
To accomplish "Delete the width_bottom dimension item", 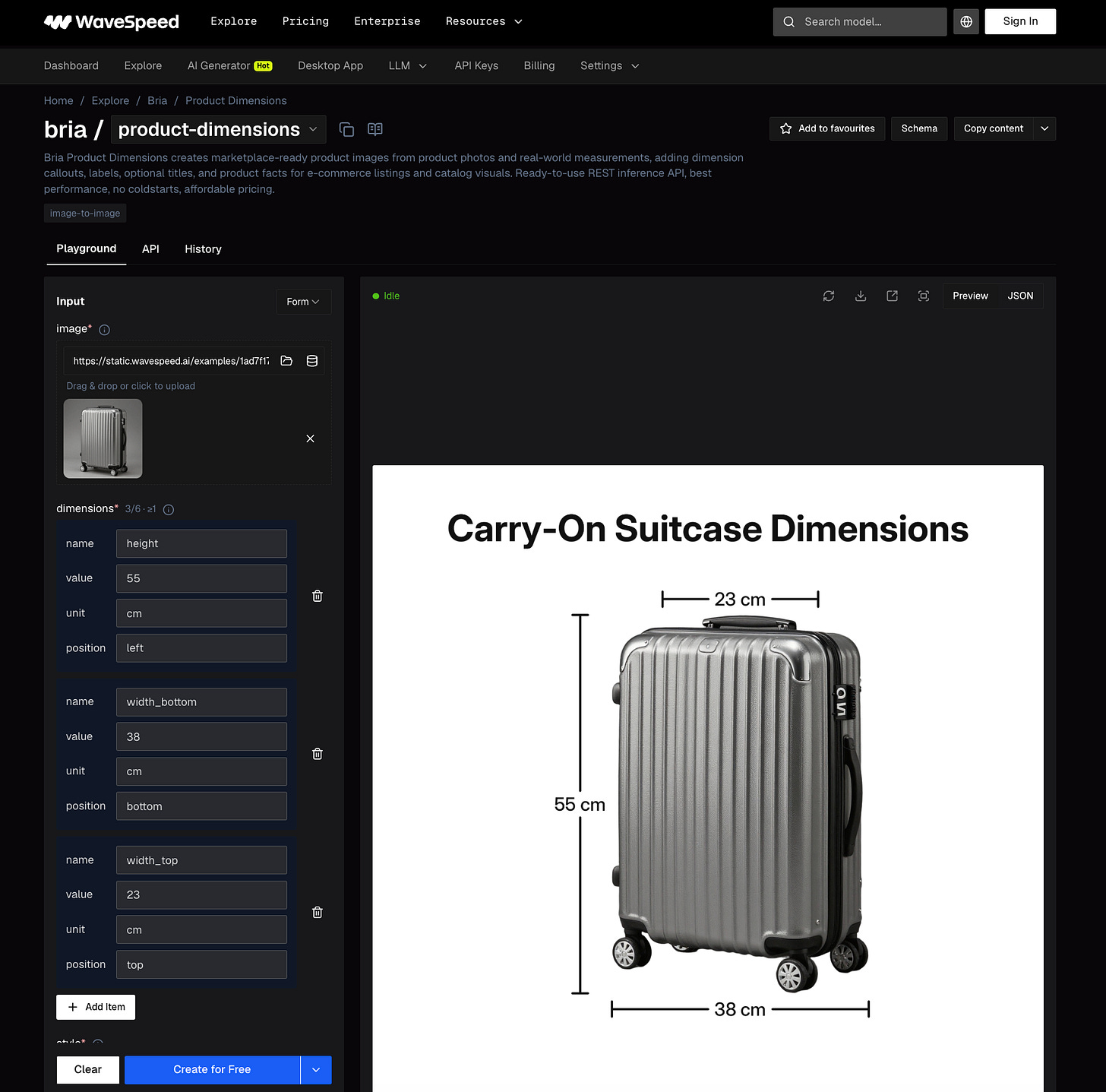I will [x=318, y=754].
